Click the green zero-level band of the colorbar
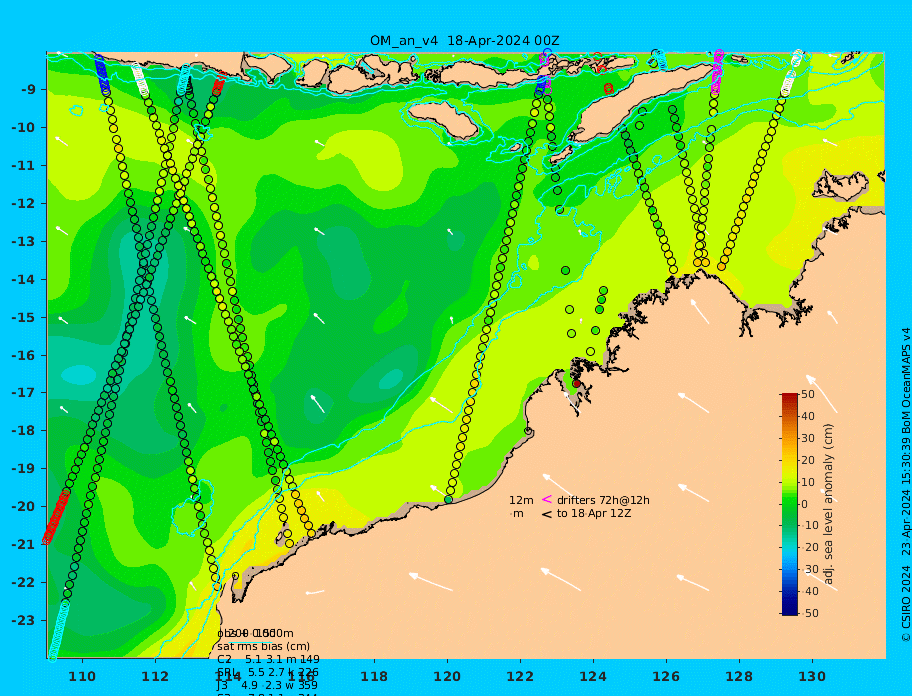912x696 pixels. point(789,504)
